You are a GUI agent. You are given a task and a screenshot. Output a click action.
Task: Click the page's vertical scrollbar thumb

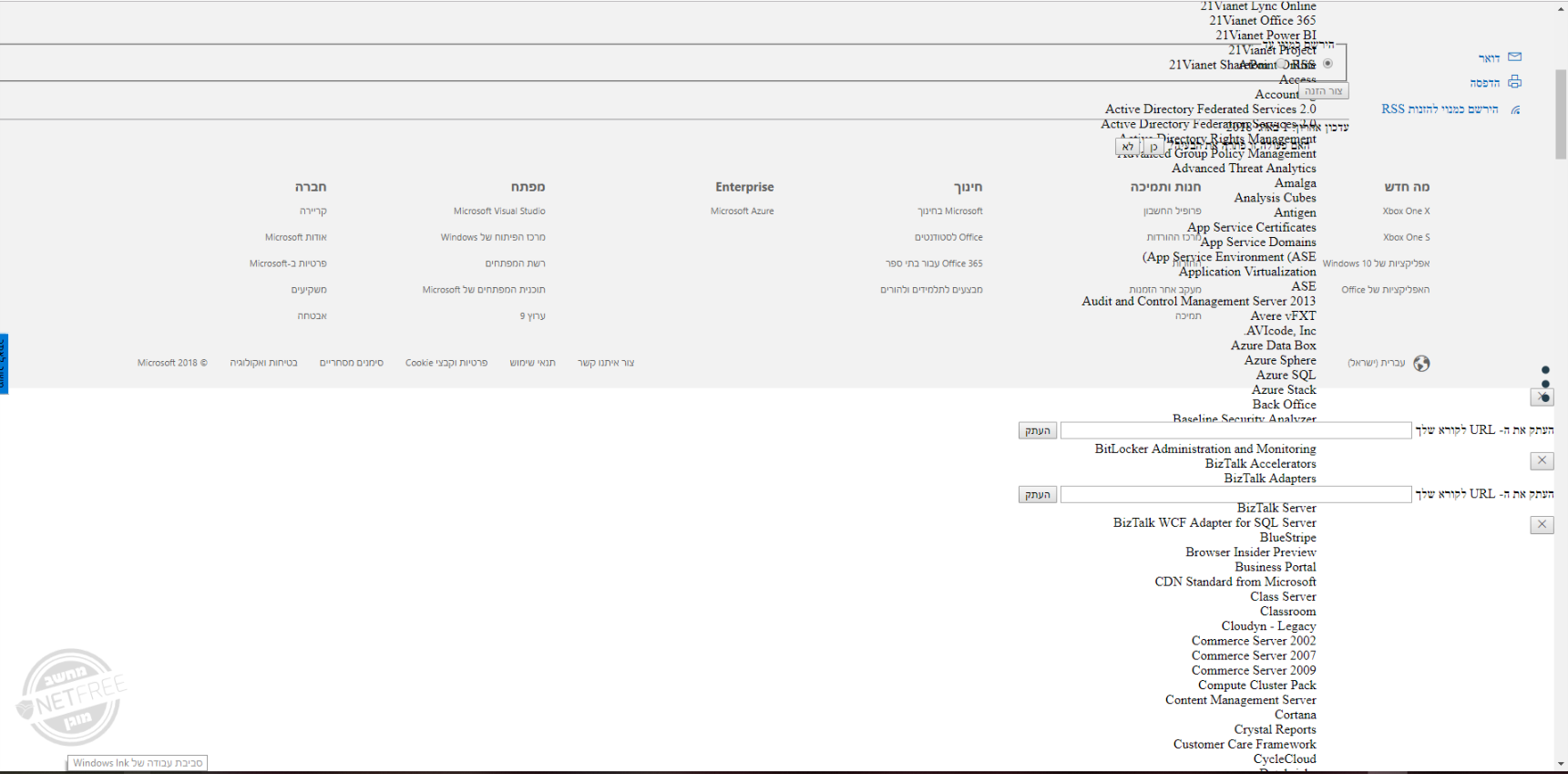point(1561,114)
